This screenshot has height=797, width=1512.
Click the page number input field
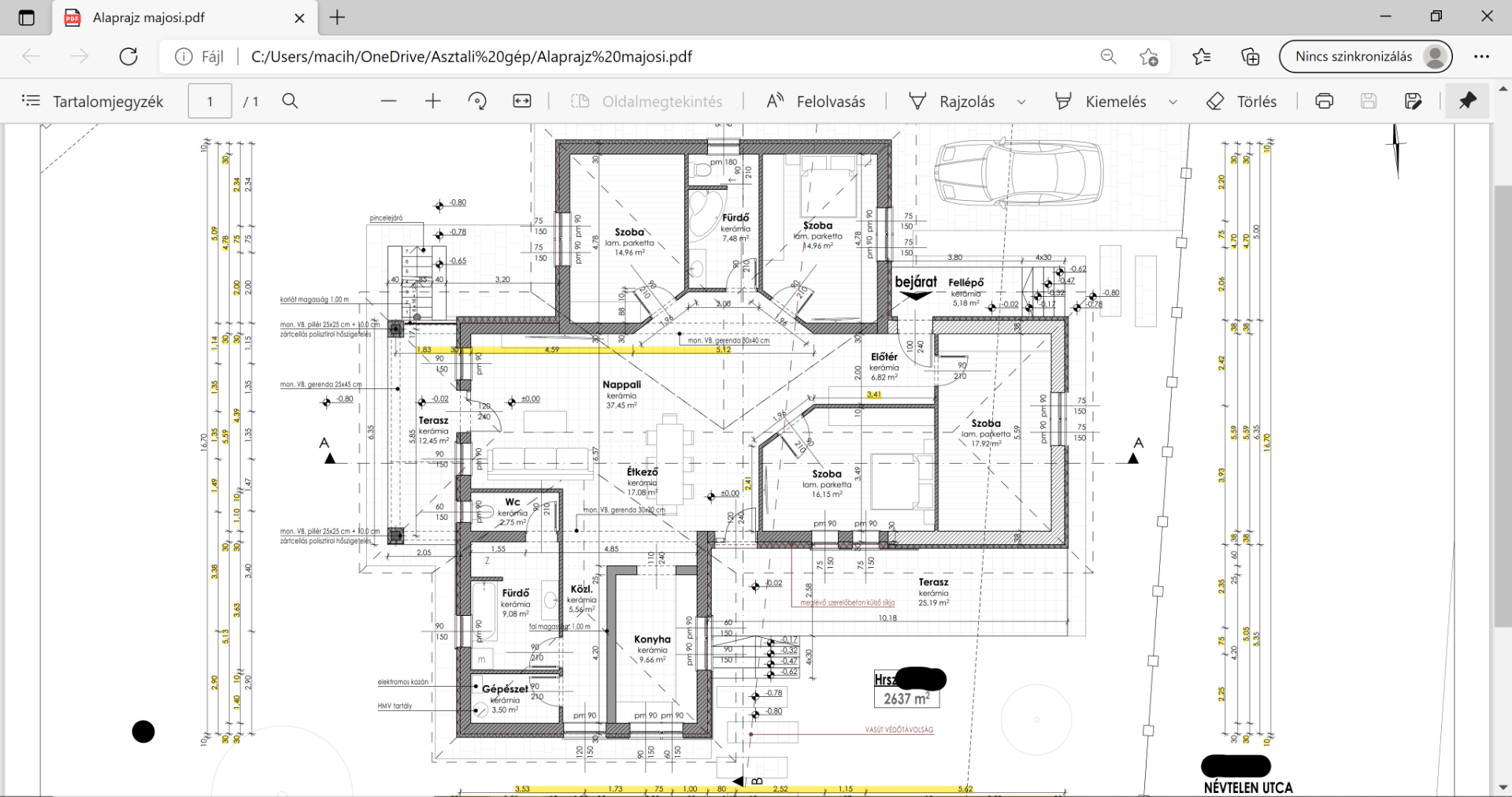coord(209,102)
